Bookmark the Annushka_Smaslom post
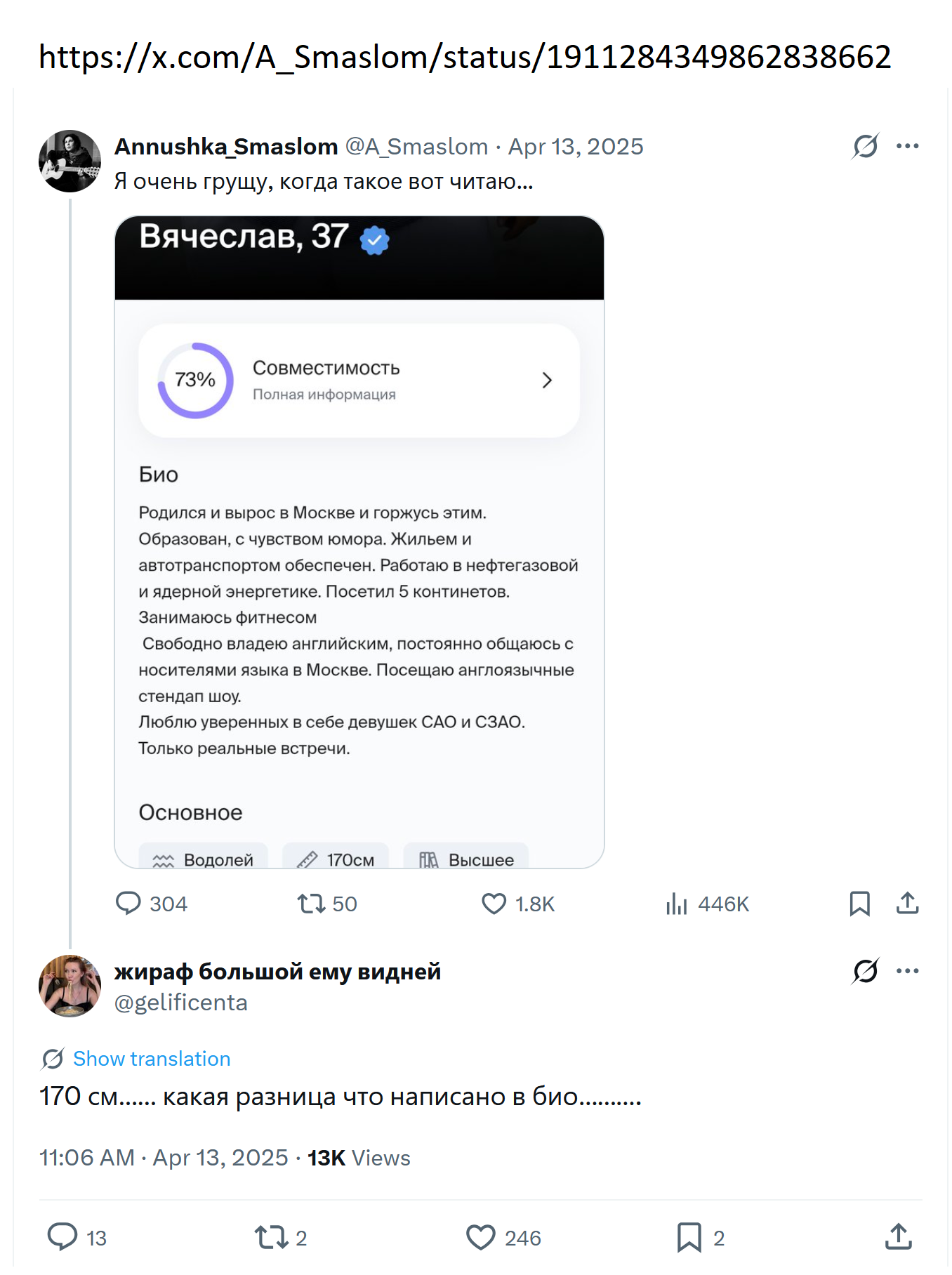This screenshot has height=1275, width=952. 859,904
